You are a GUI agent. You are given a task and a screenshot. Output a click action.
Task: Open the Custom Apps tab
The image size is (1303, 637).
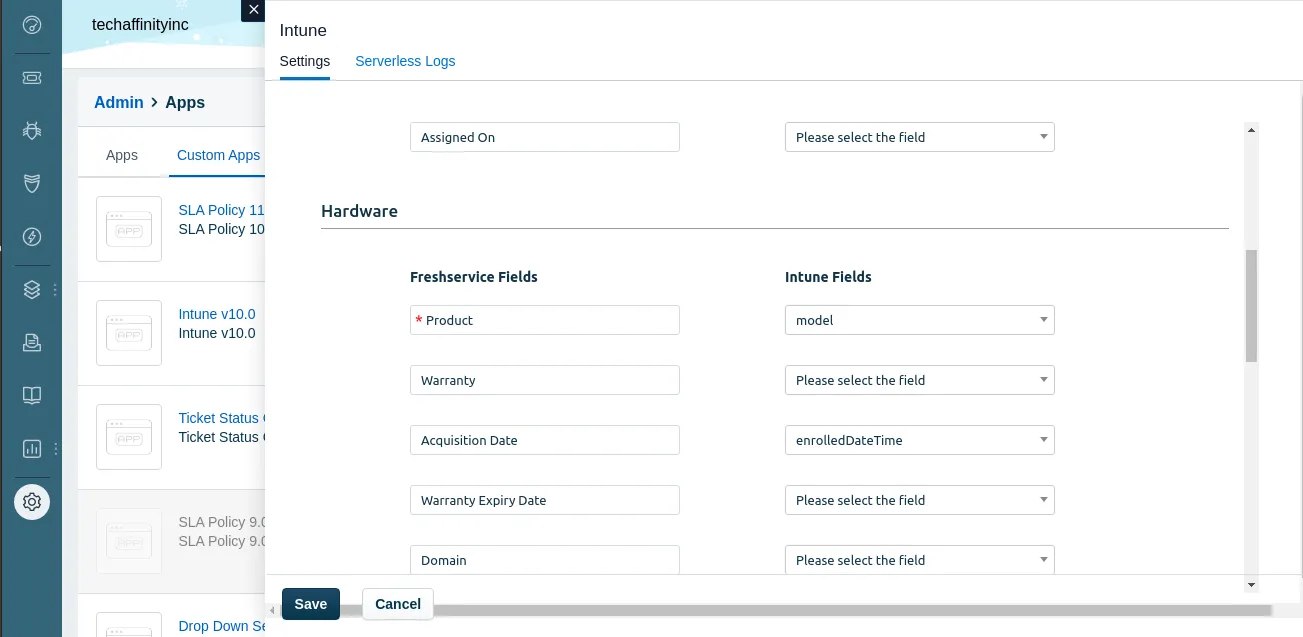pos(218,155)
